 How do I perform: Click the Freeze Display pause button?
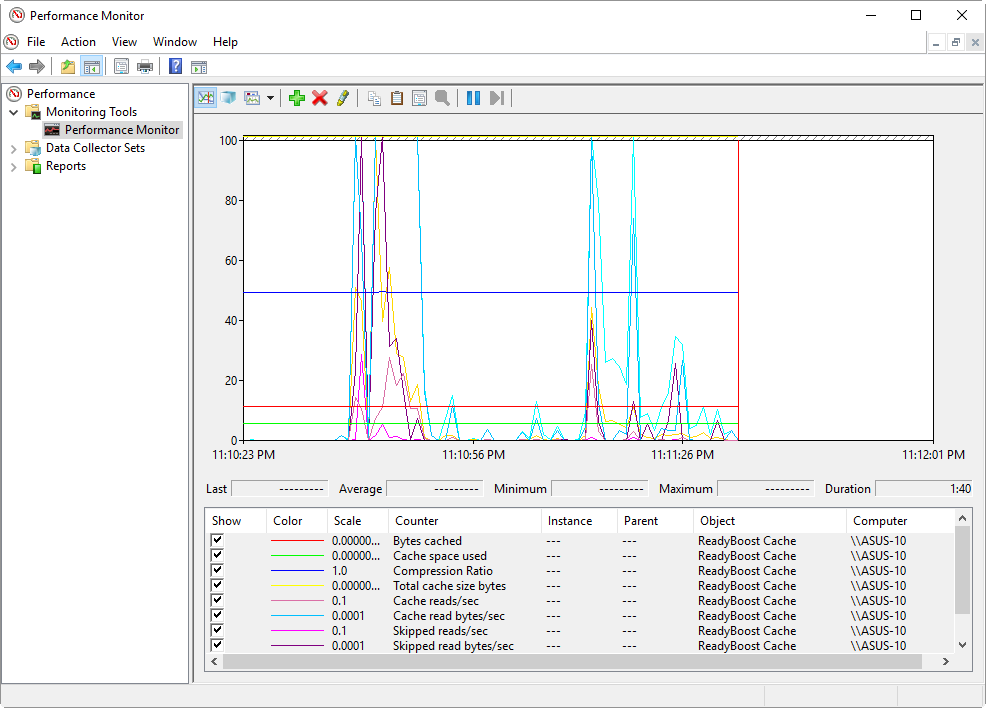(473, 98)
